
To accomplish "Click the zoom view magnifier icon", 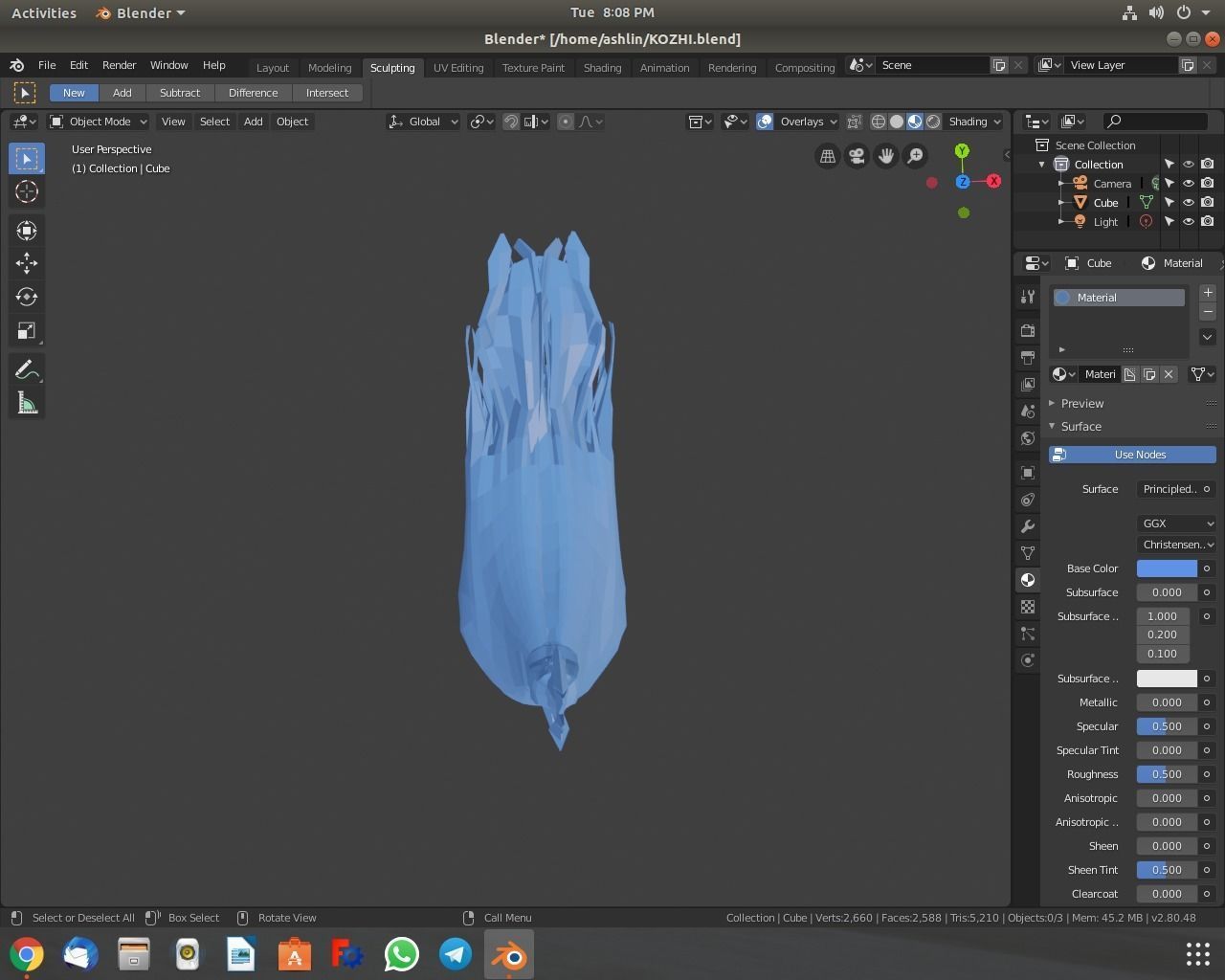I will [916, 156].
